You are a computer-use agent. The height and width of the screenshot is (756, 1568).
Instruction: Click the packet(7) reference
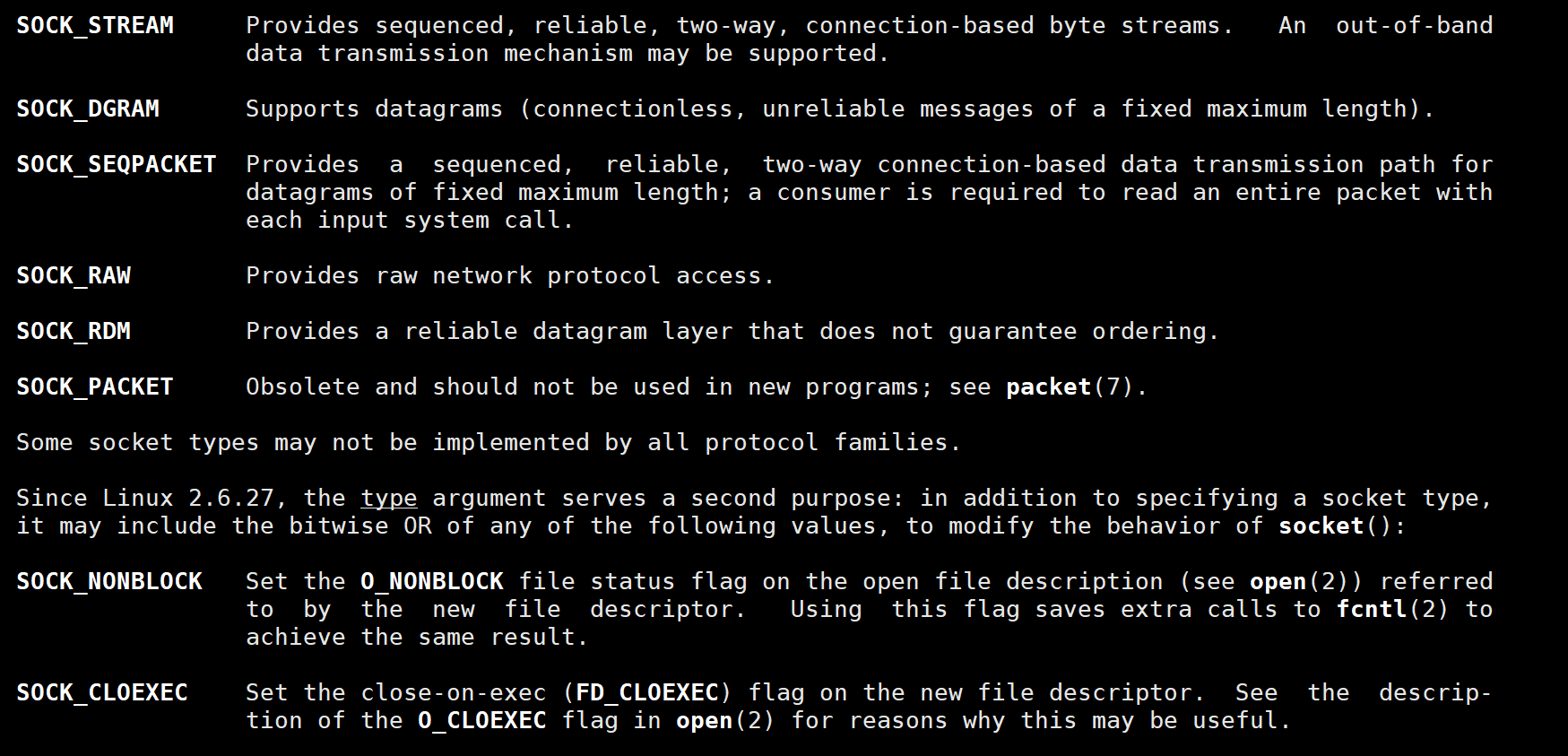tap(1070, 387)
